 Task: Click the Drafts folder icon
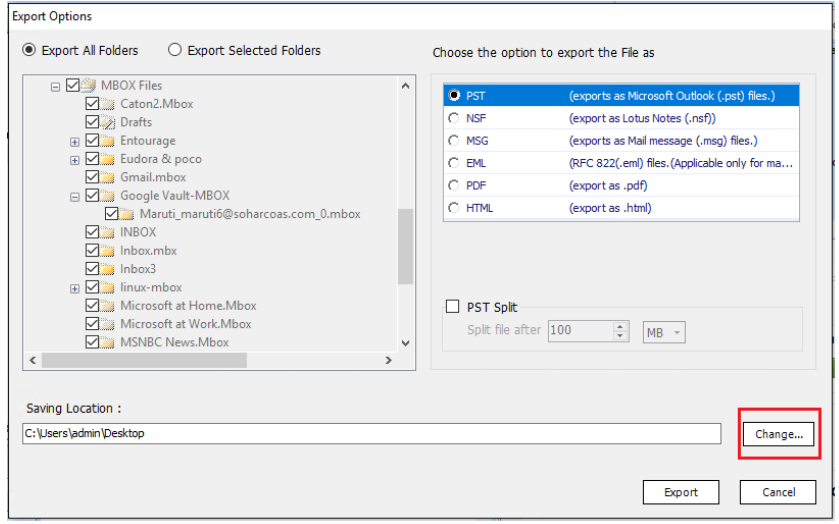tap(108, 123)
